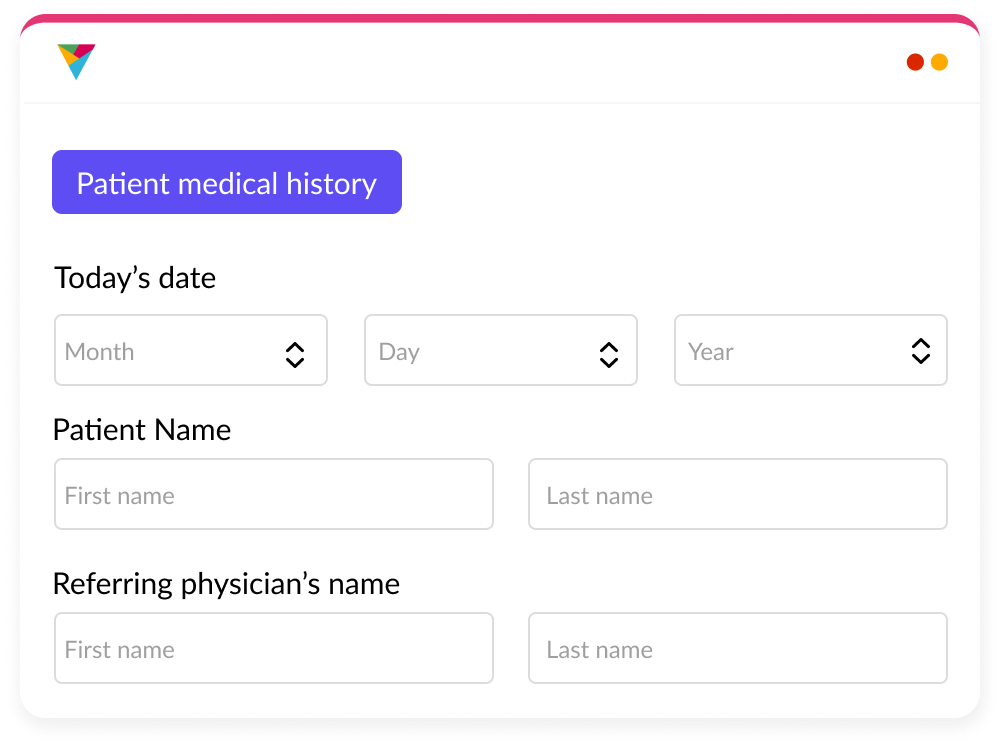The image size is (1002, 746).
Task: Click the Month up-down chevron icon
Action: (x=295, y=355)
